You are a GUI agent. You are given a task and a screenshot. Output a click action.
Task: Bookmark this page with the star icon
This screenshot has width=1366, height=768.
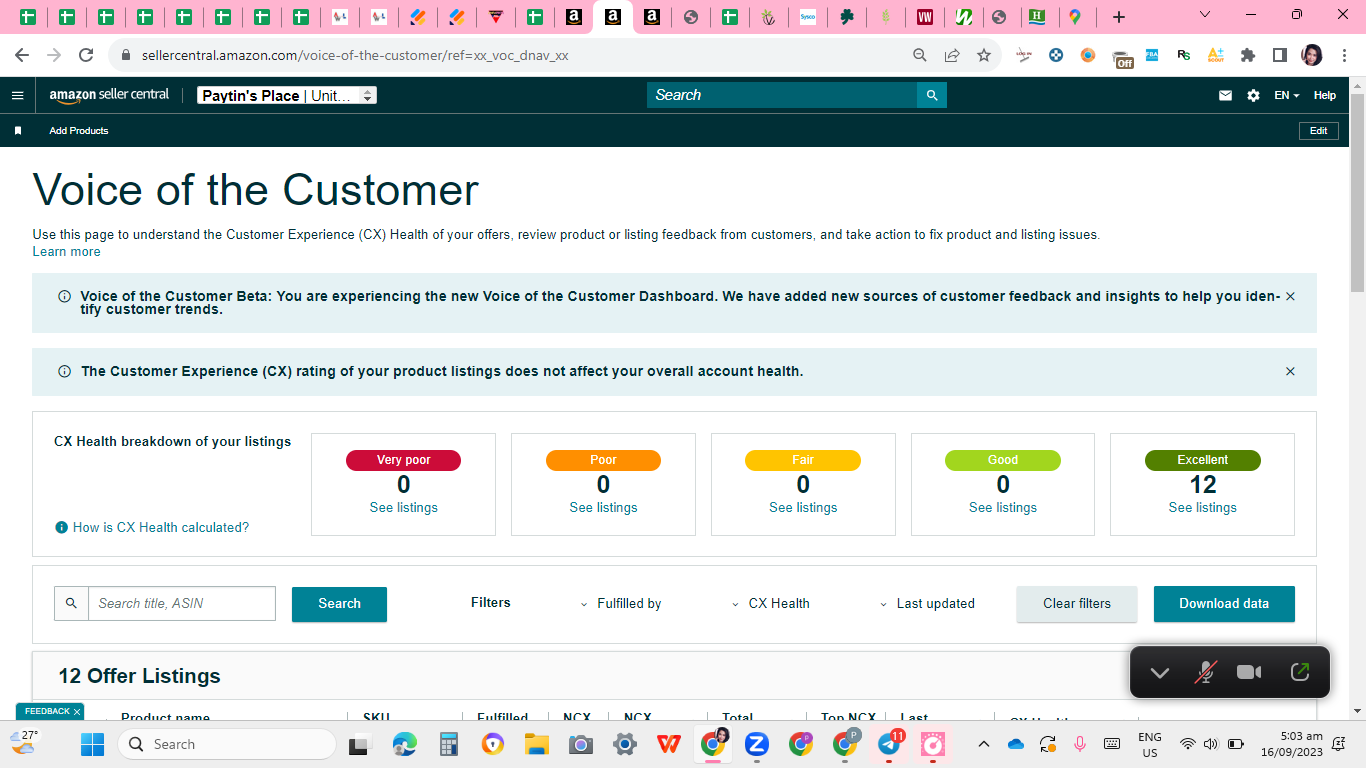tap(984, 56)
